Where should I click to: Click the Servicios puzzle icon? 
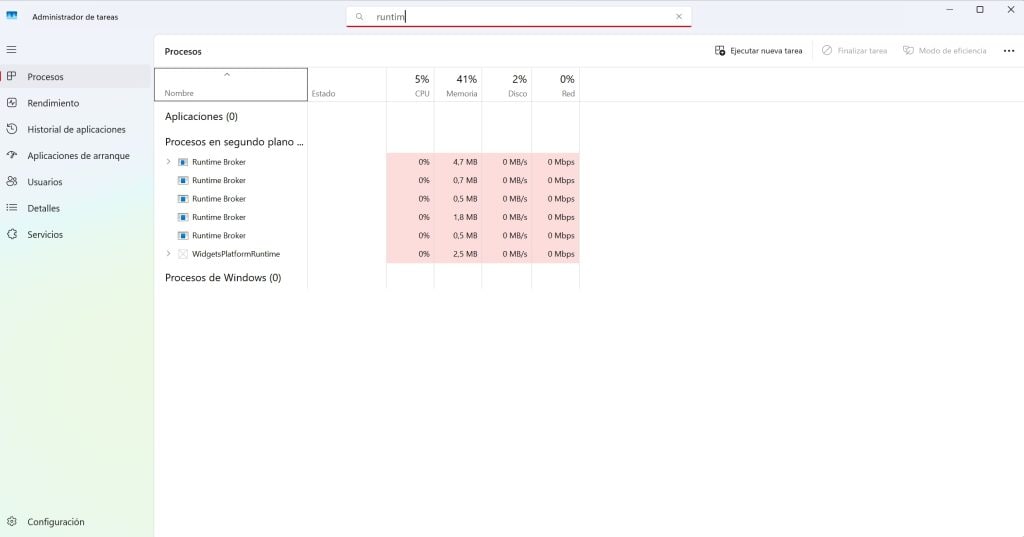tap(12, 234)
